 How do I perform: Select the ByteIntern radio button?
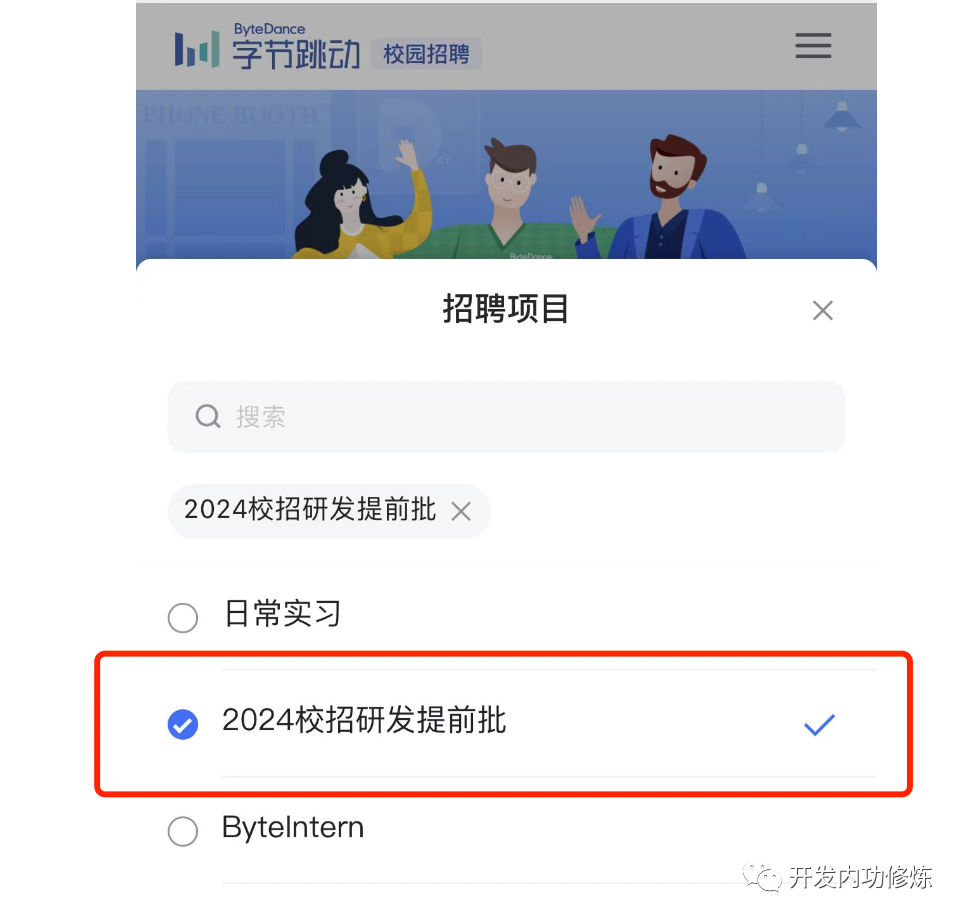coord(183,831)
